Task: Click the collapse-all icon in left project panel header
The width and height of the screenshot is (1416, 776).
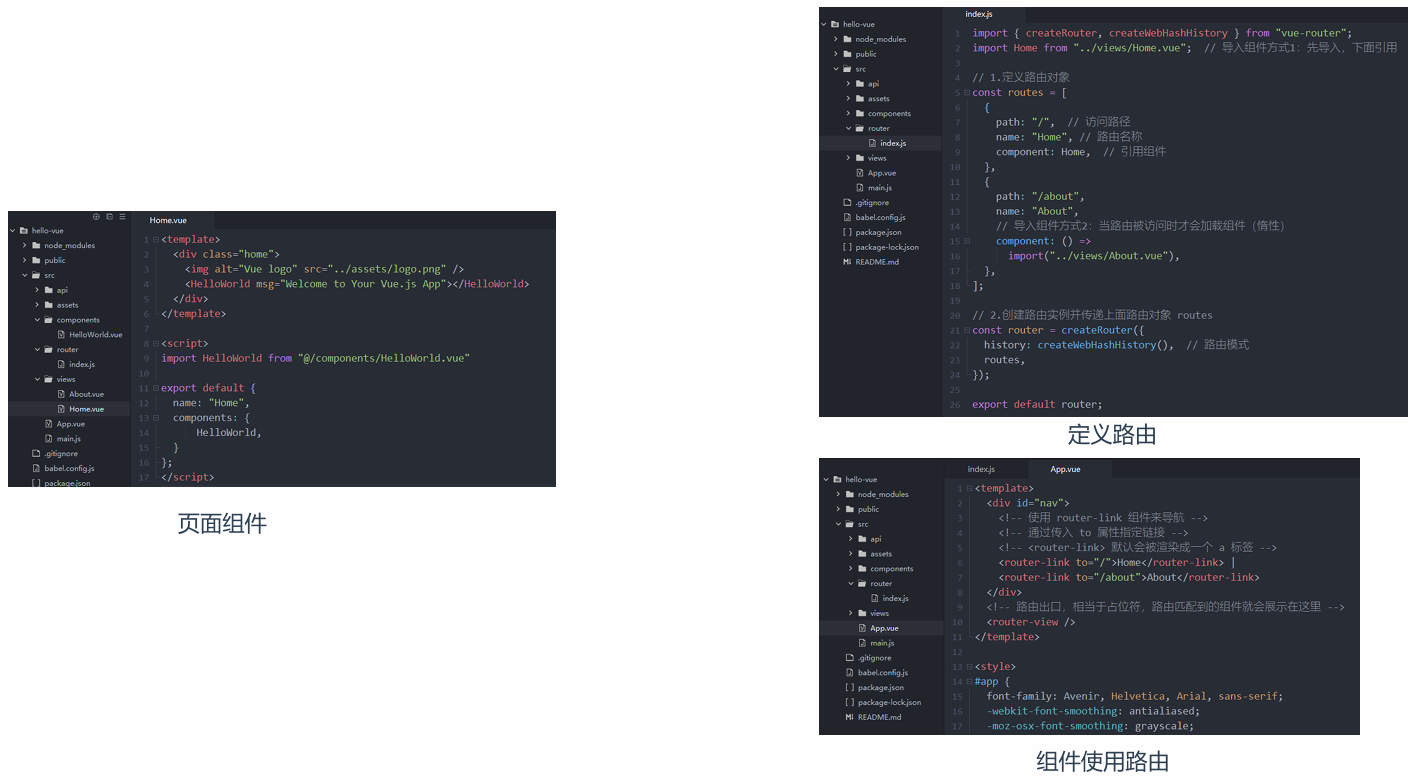Action: pyautogui.click(x=110, y=216)
